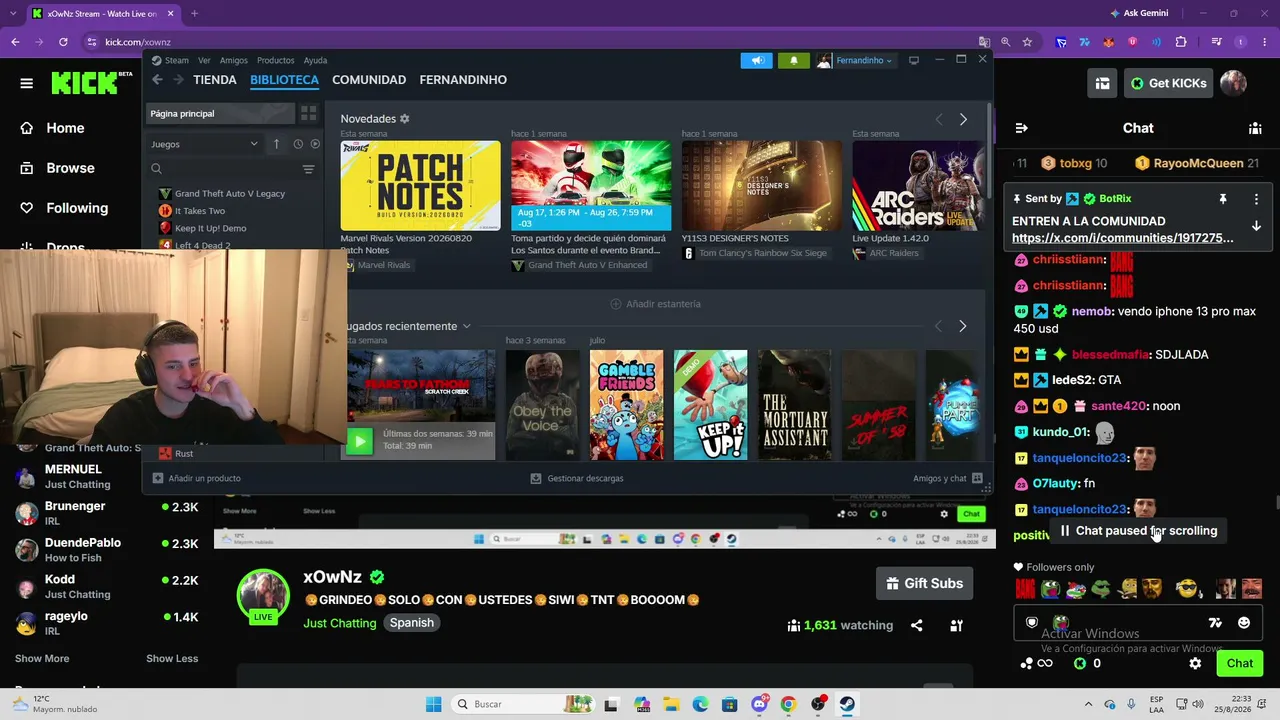Click the Show More link in sidebar
This screenshot has width=1280, height=720.
click(42, 658)
